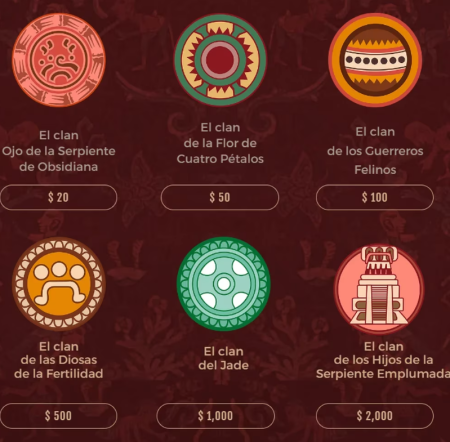Select the $ 100 amount button

click(375, 197)
